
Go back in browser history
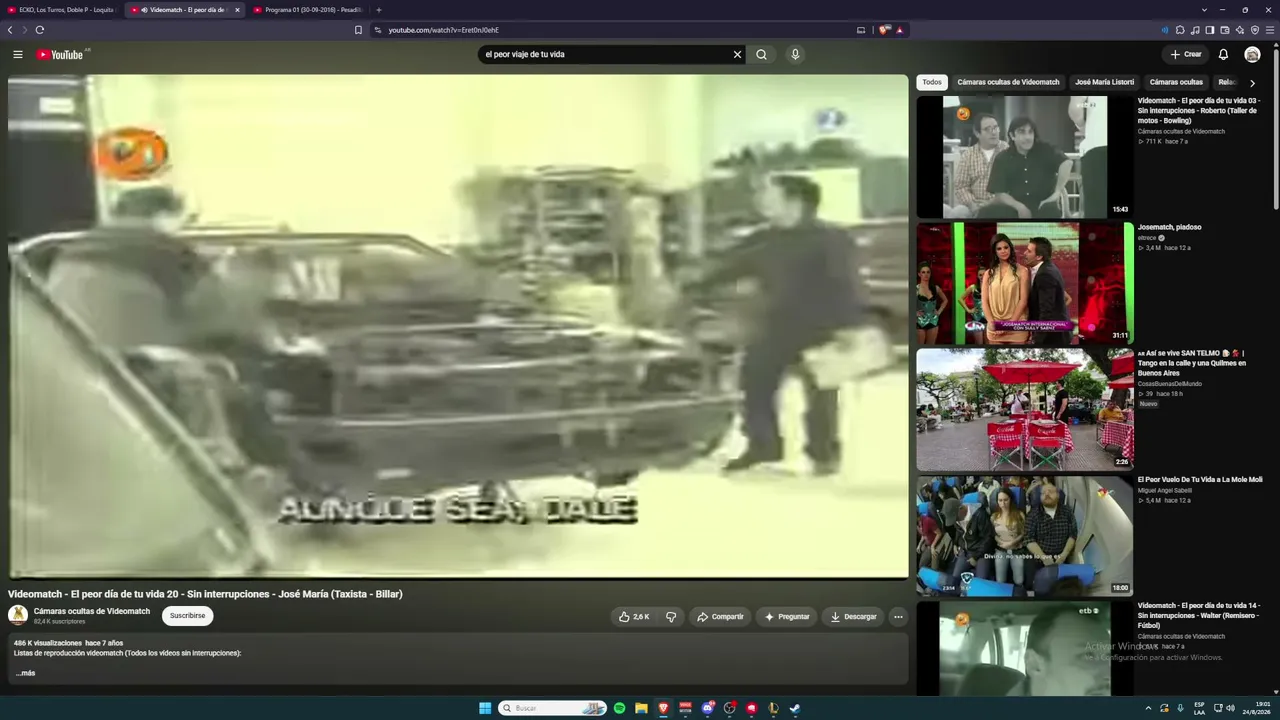11,30
